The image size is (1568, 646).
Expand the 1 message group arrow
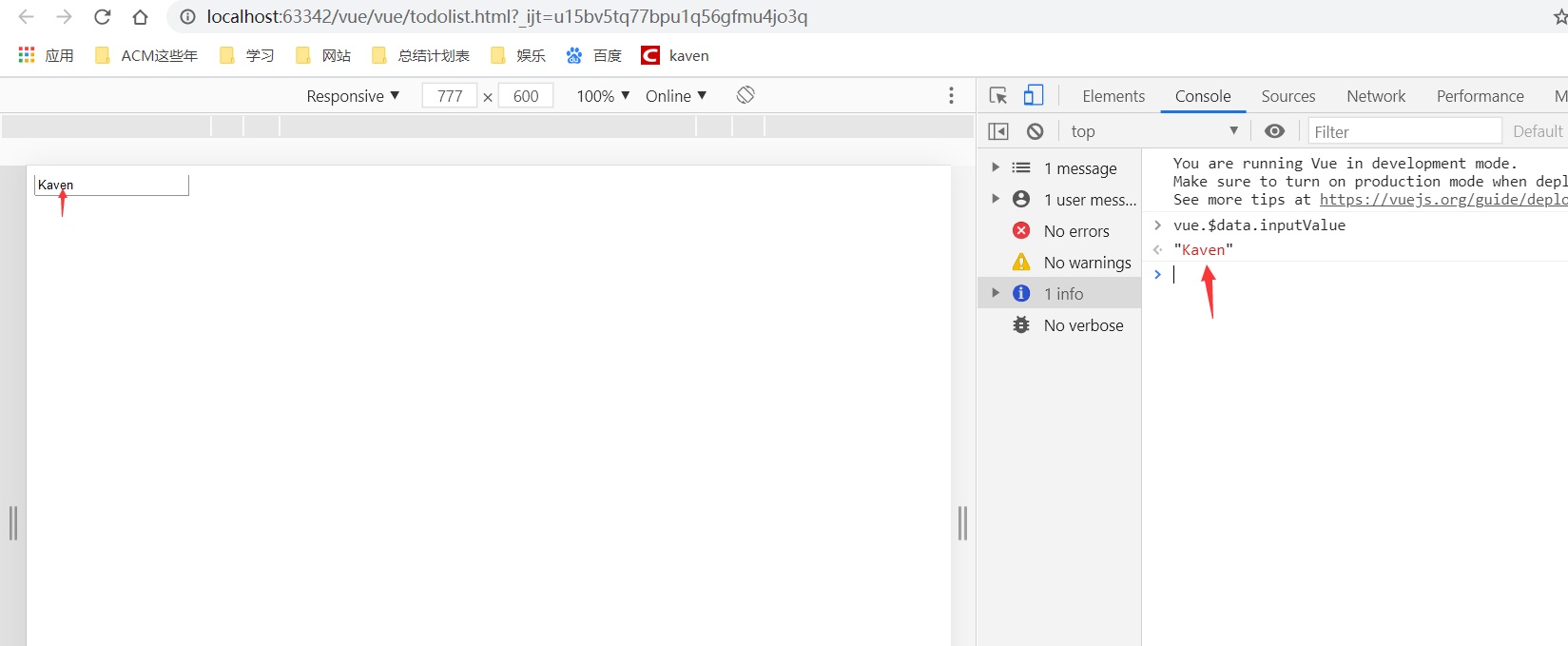pos(996,167)
